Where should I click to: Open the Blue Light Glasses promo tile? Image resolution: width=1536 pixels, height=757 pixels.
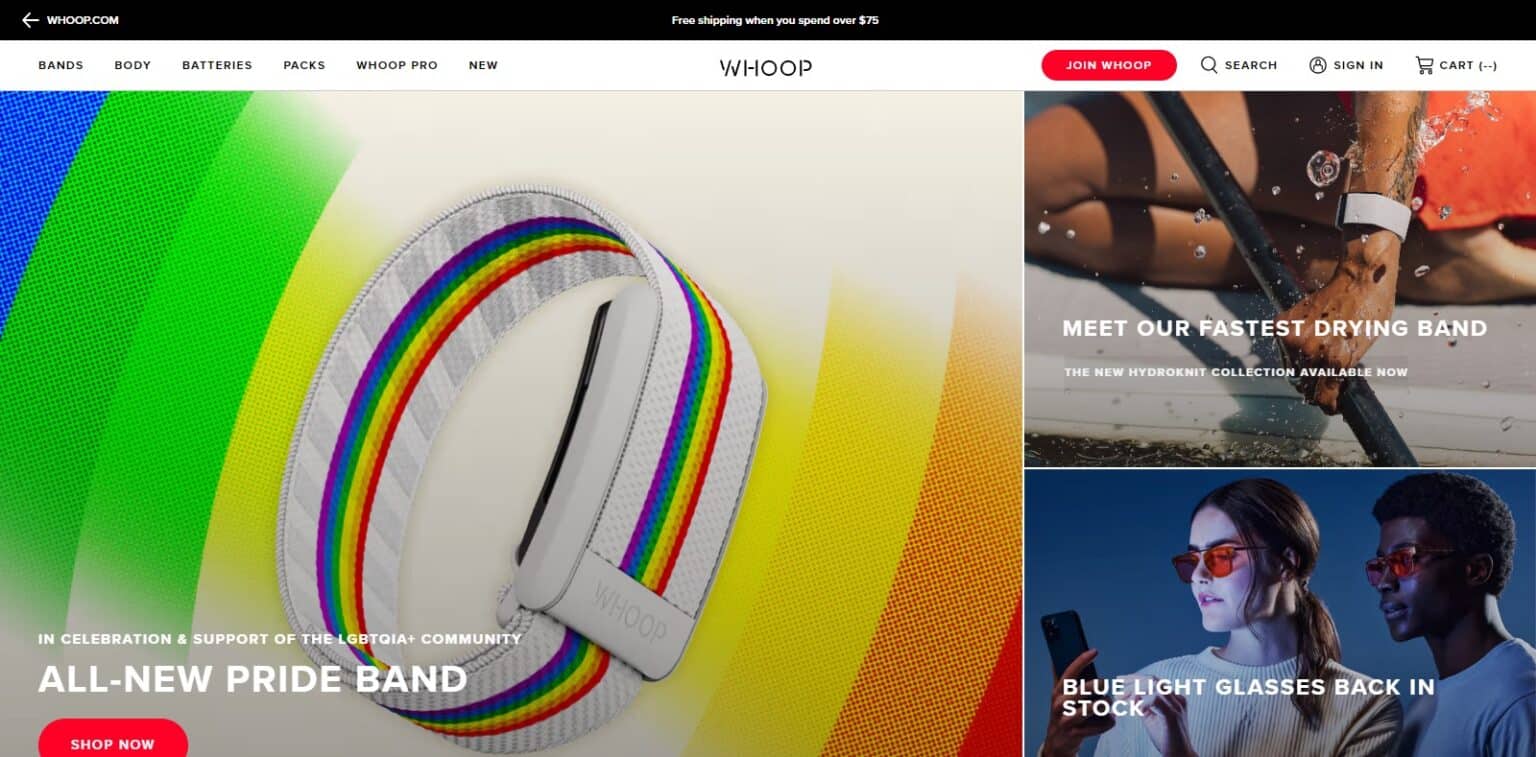tap(1280, 613)
